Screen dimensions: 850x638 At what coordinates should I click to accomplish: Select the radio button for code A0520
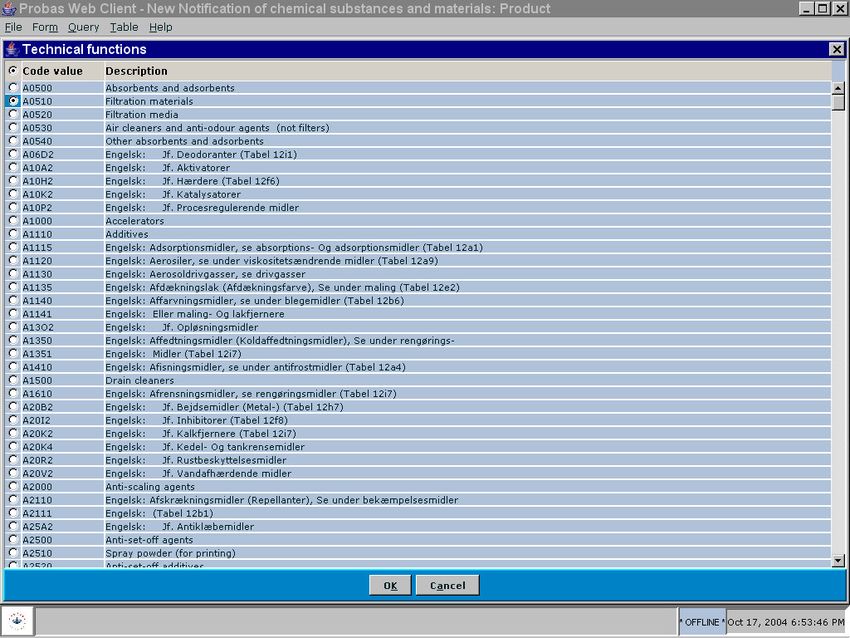click(13, 114)
